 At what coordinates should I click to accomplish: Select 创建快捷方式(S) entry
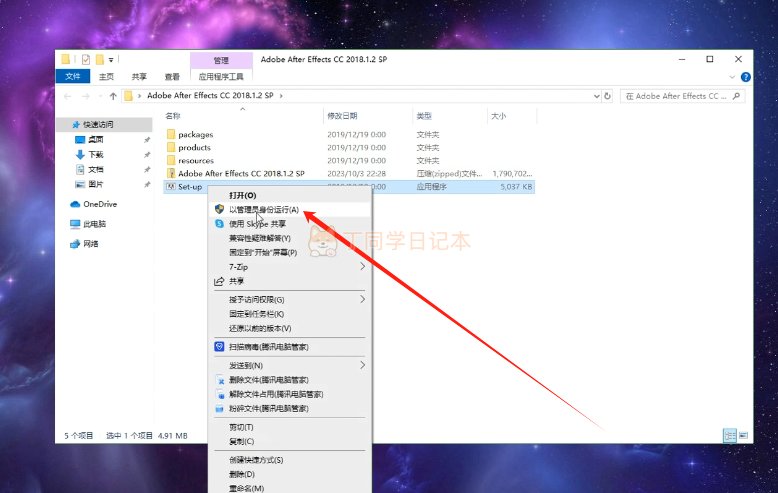(290, 460)
